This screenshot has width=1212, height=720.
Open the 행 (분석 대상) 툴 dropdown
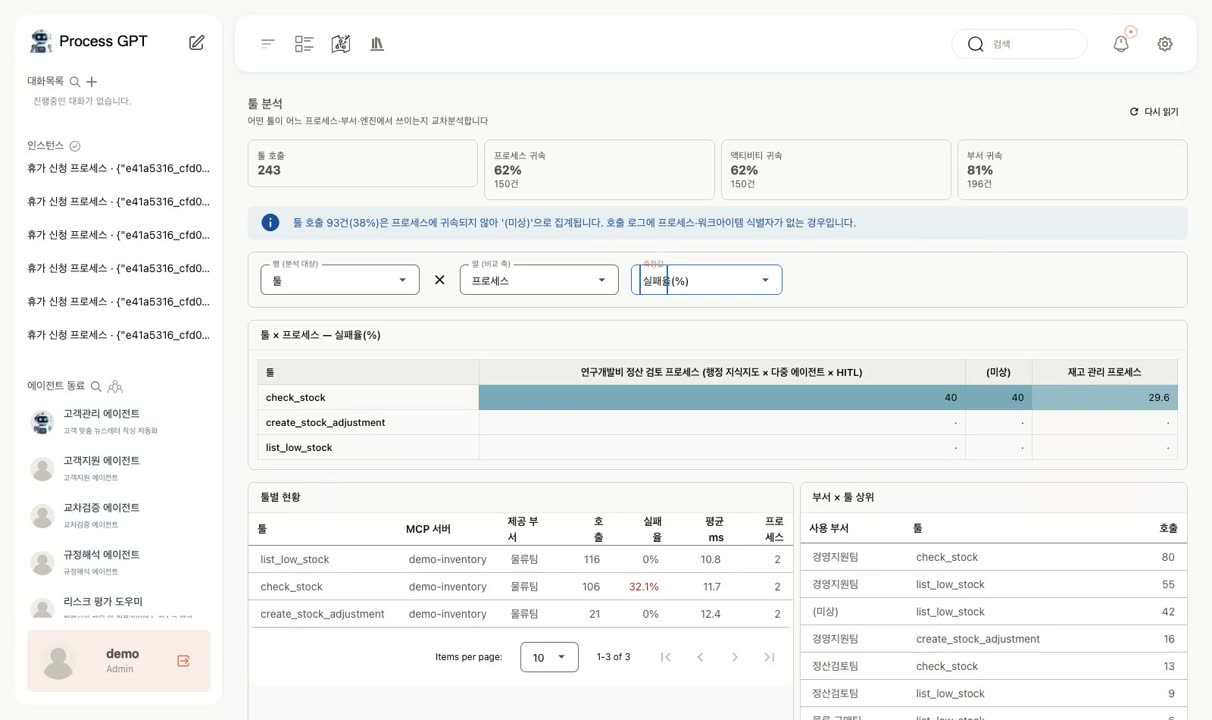pyautogui.click(x=340, y=280)
